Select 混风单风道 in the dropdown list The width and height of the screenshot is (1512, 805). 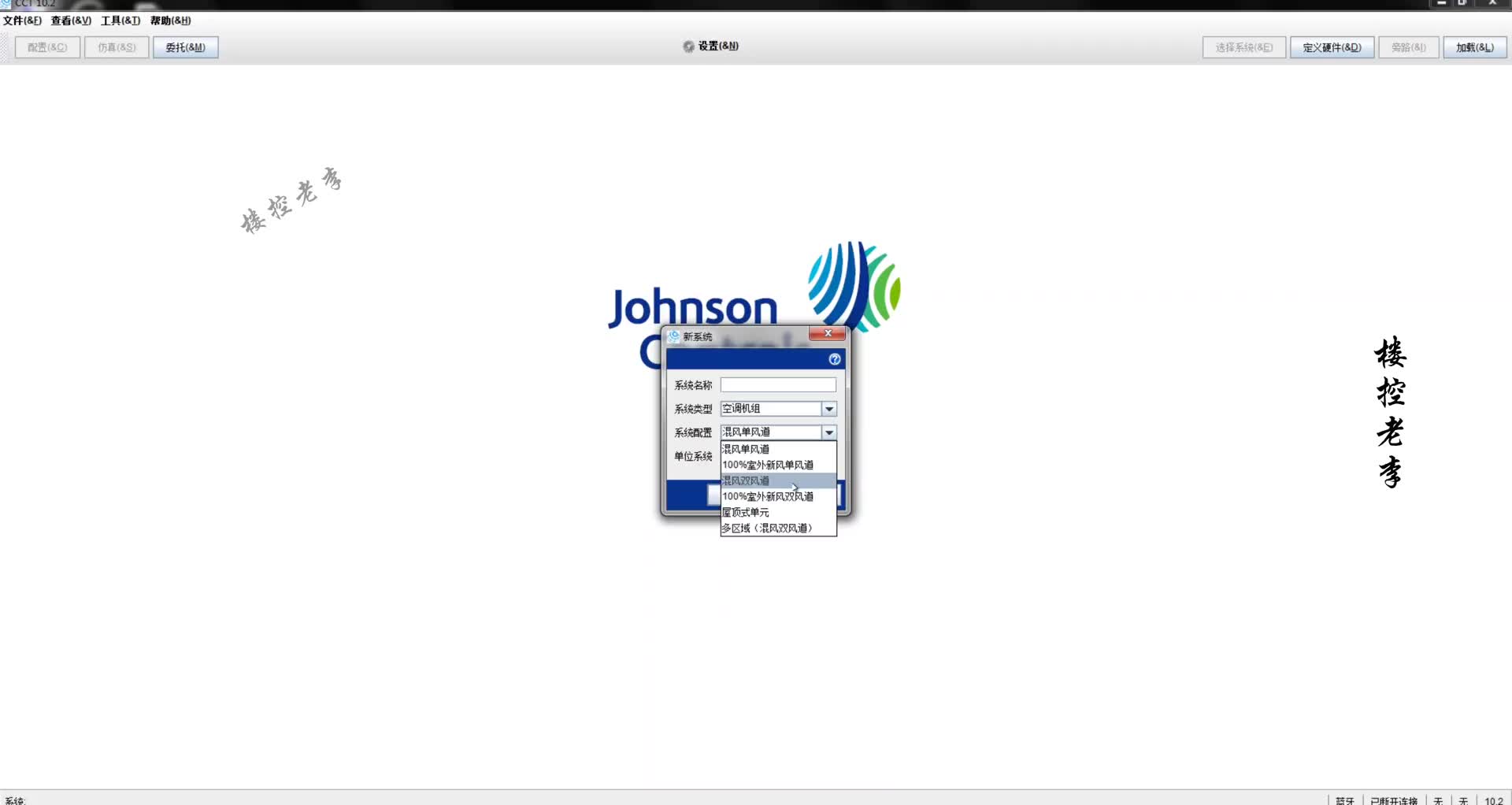pos(778,449)
